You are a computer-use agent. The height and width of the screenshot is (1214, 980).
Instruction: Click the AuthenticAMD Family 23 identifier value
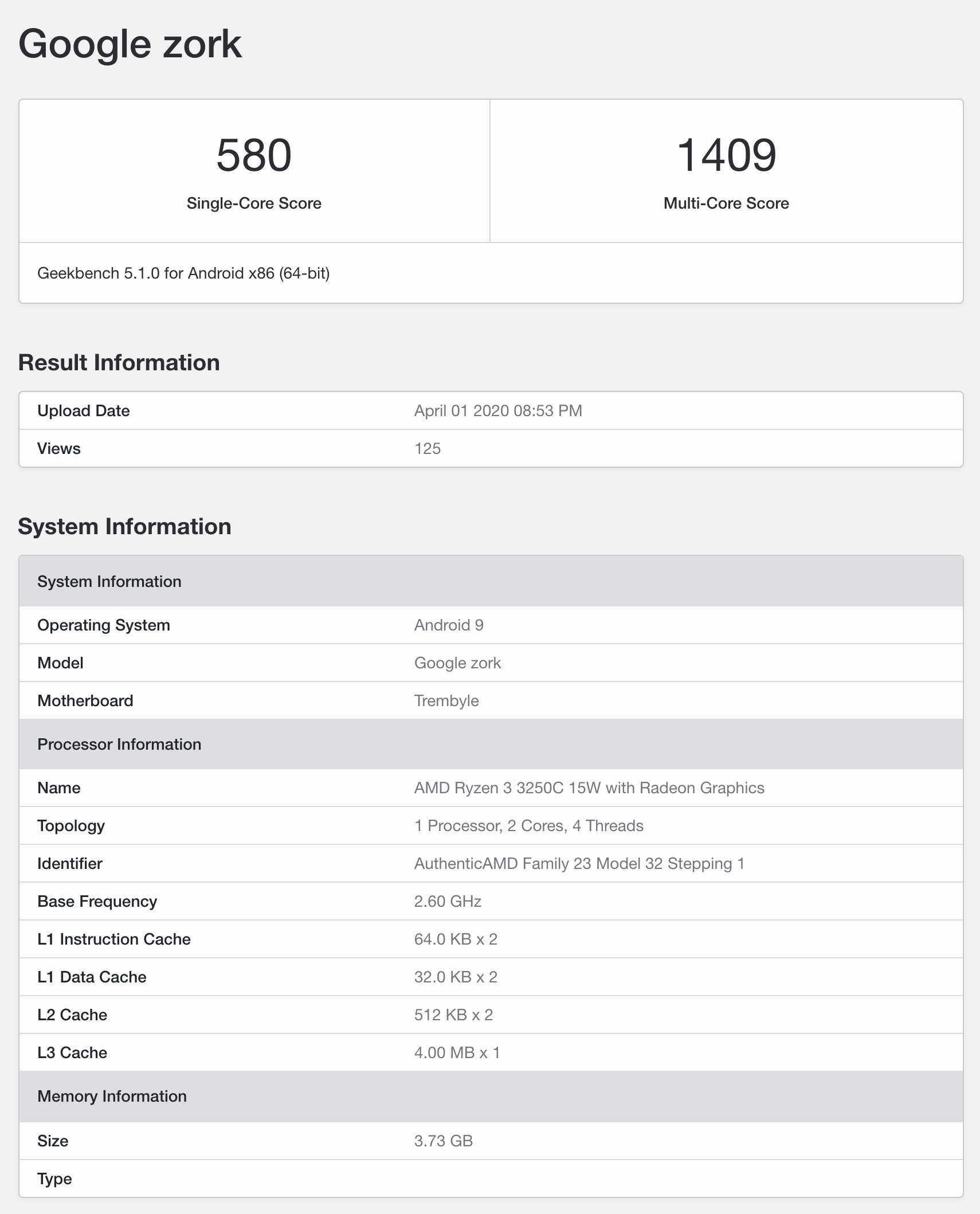(x=579, y=864)
